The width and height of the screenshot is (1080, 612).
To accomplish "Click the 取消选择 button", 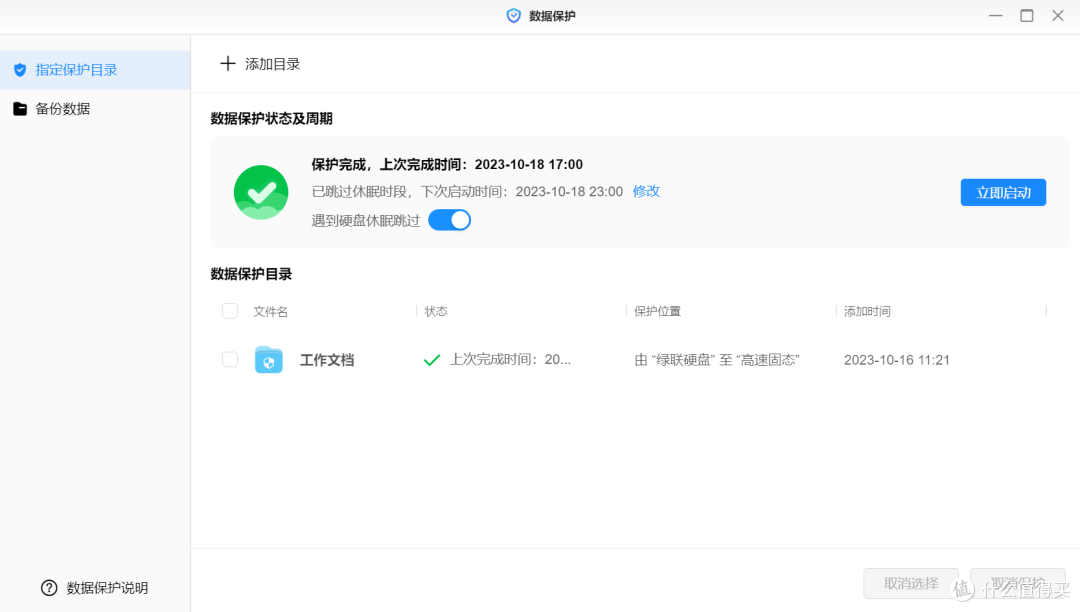I will (x=911, y=583).
